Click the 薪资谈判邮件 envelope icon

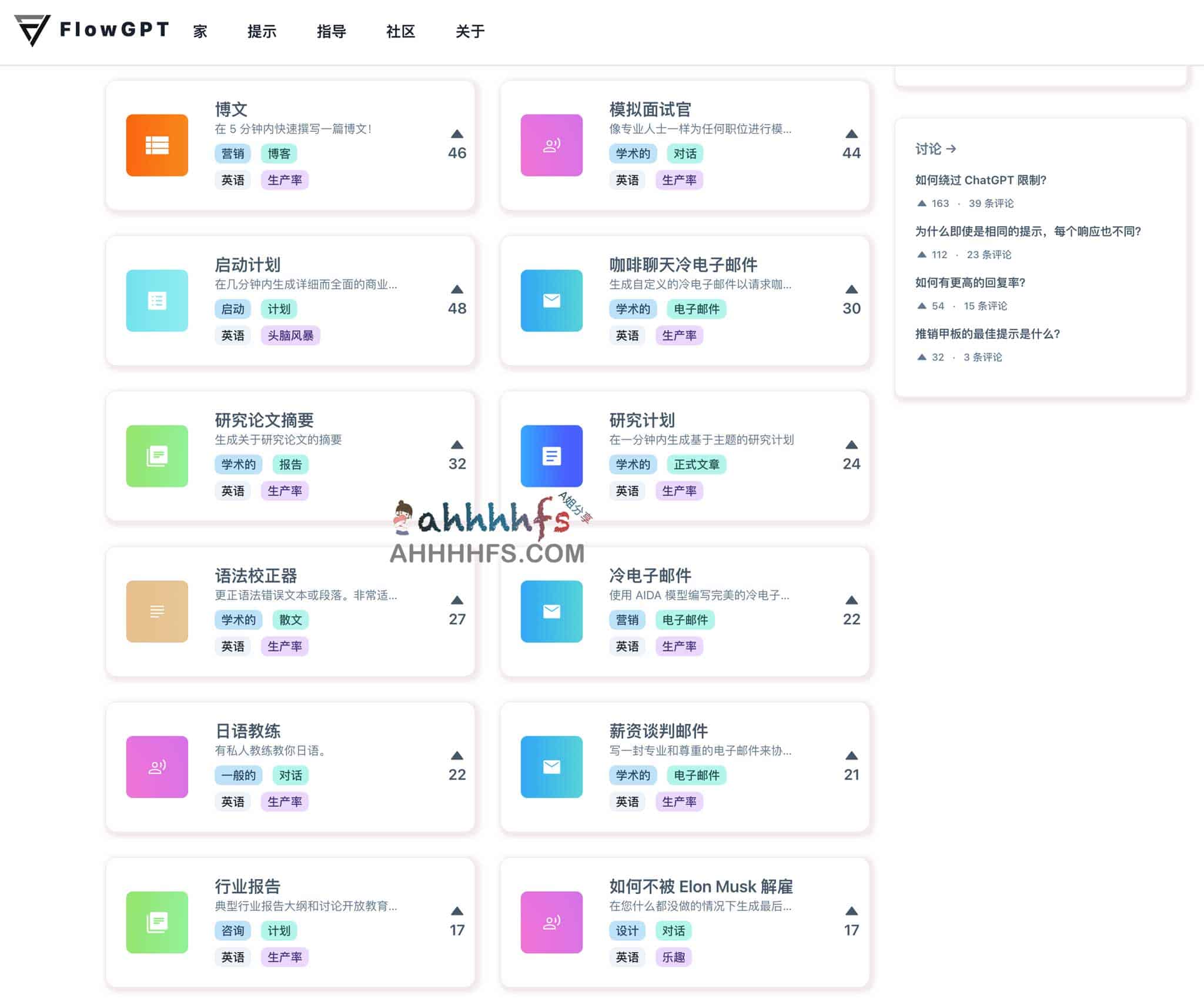pyautogui.click(x=551, y=766)
